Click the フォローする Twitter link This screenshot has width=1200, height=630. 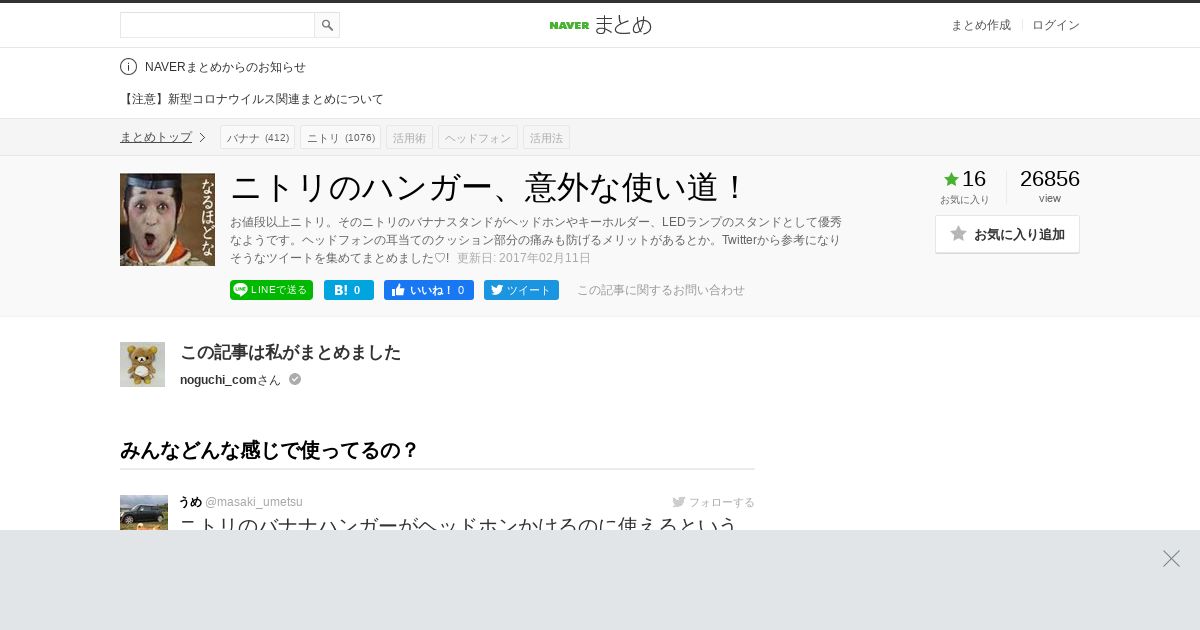click(714, 502)
